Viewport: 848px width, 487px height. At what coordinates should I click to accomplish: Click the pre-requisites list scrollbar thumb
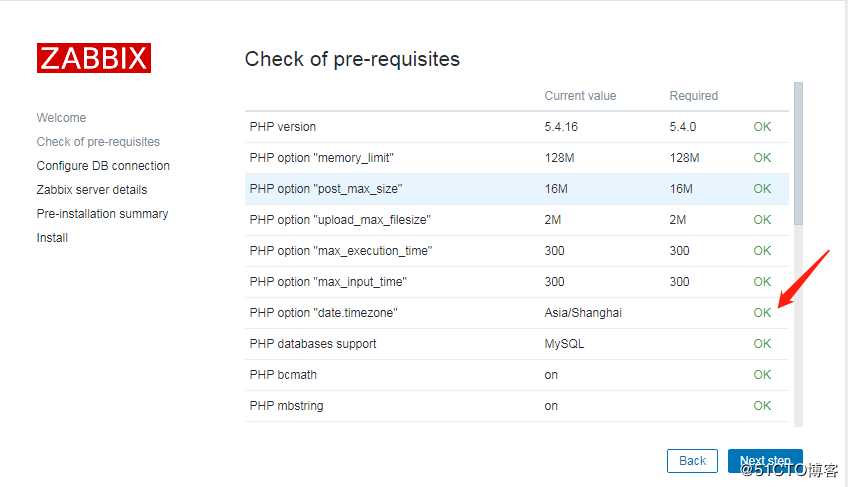[798, 154]
